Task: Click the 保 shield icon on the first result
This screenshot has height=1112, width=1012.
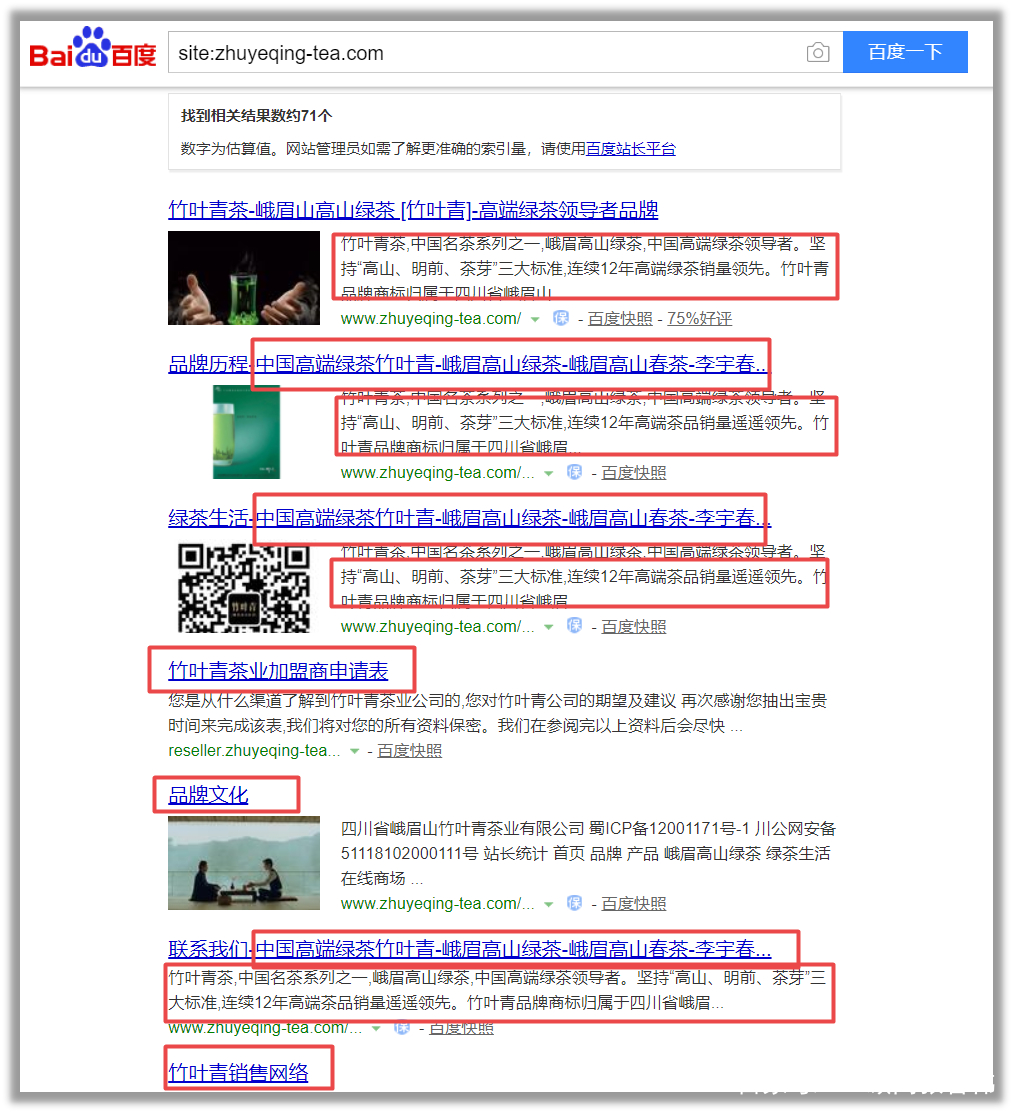Action: coord(562,317)
